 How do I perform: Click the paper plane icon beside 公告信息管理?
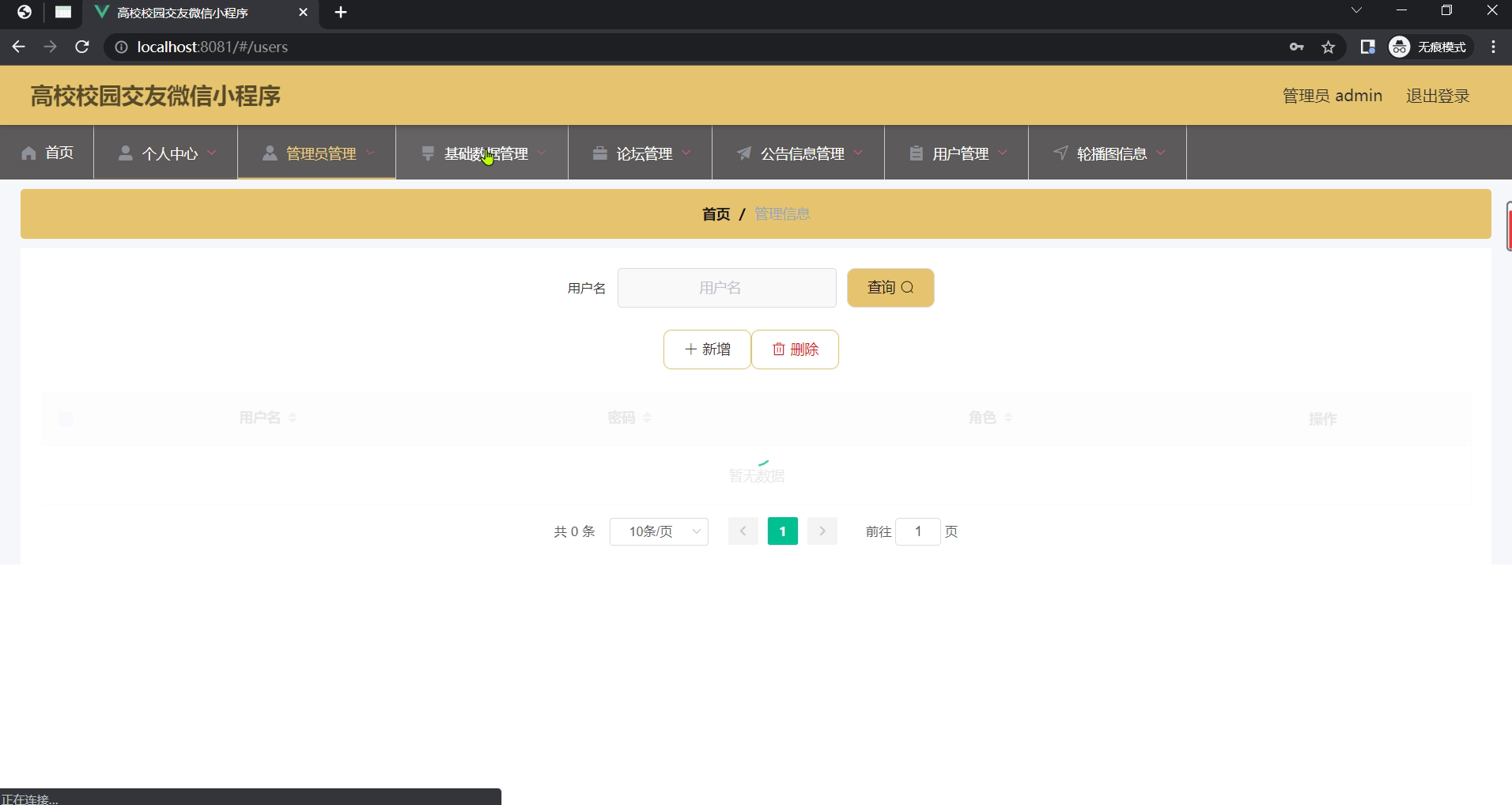point(744,153)
